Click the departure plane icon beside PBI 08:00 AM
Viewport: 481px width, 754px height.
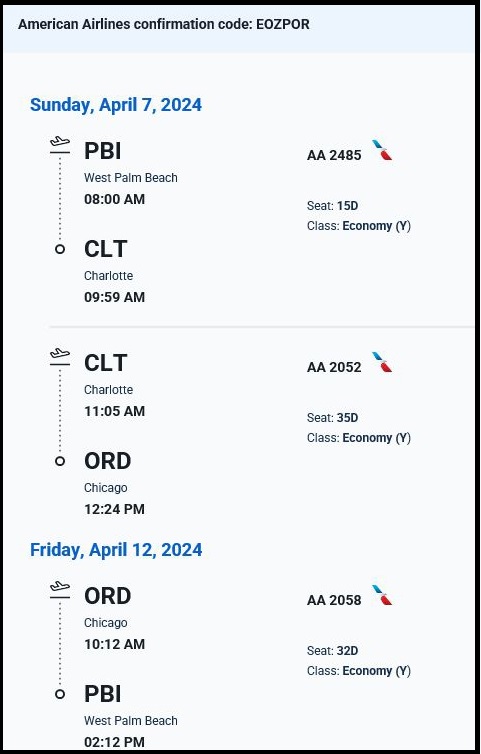[60, 145]
